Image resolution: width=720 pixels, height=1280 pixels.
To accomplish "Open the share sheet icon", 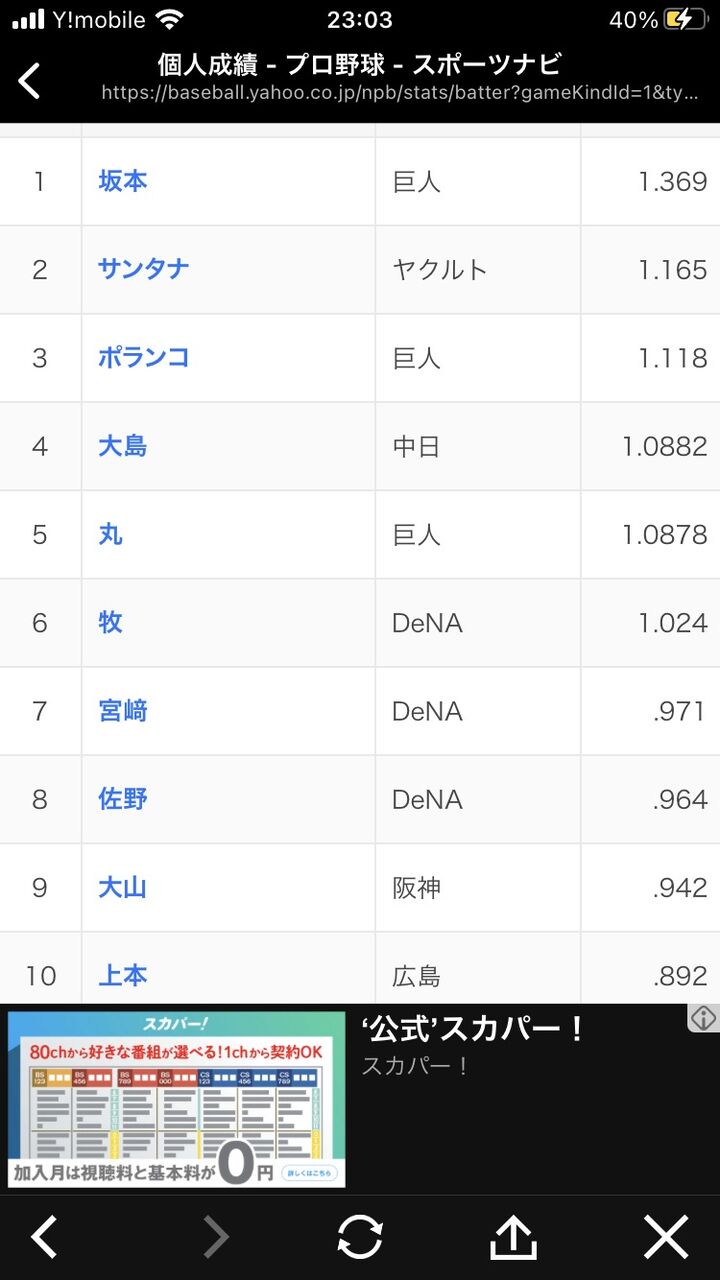I will click(x=513, y=1237).
